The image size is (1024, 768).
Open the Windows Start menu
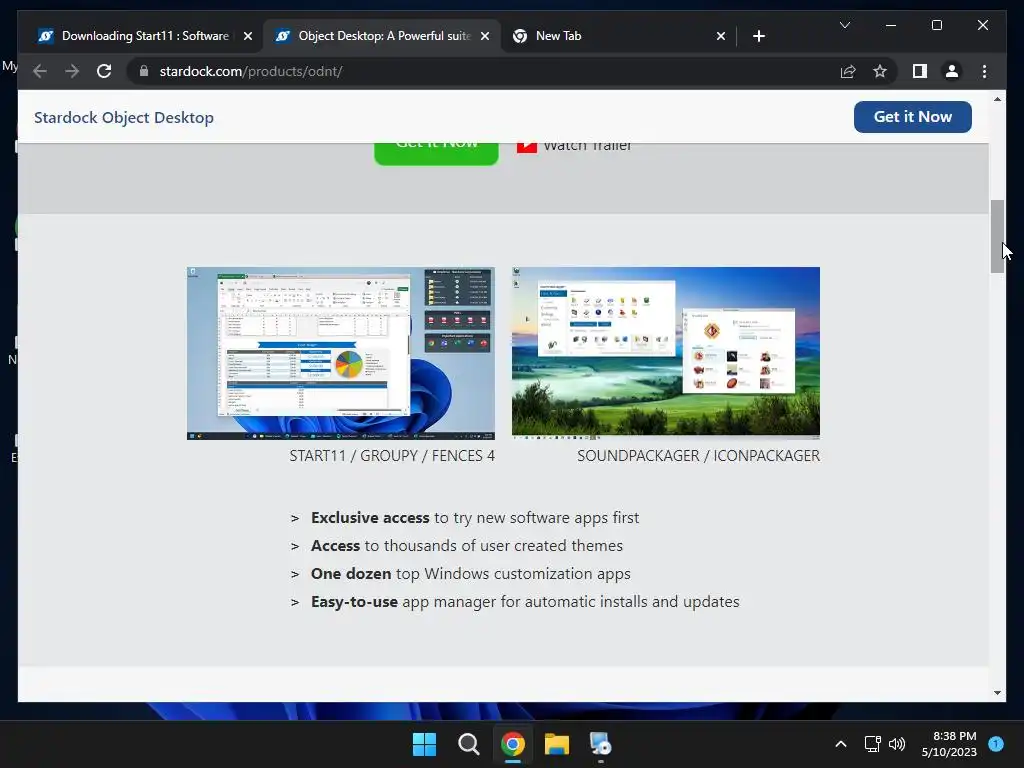pos(424,744)
